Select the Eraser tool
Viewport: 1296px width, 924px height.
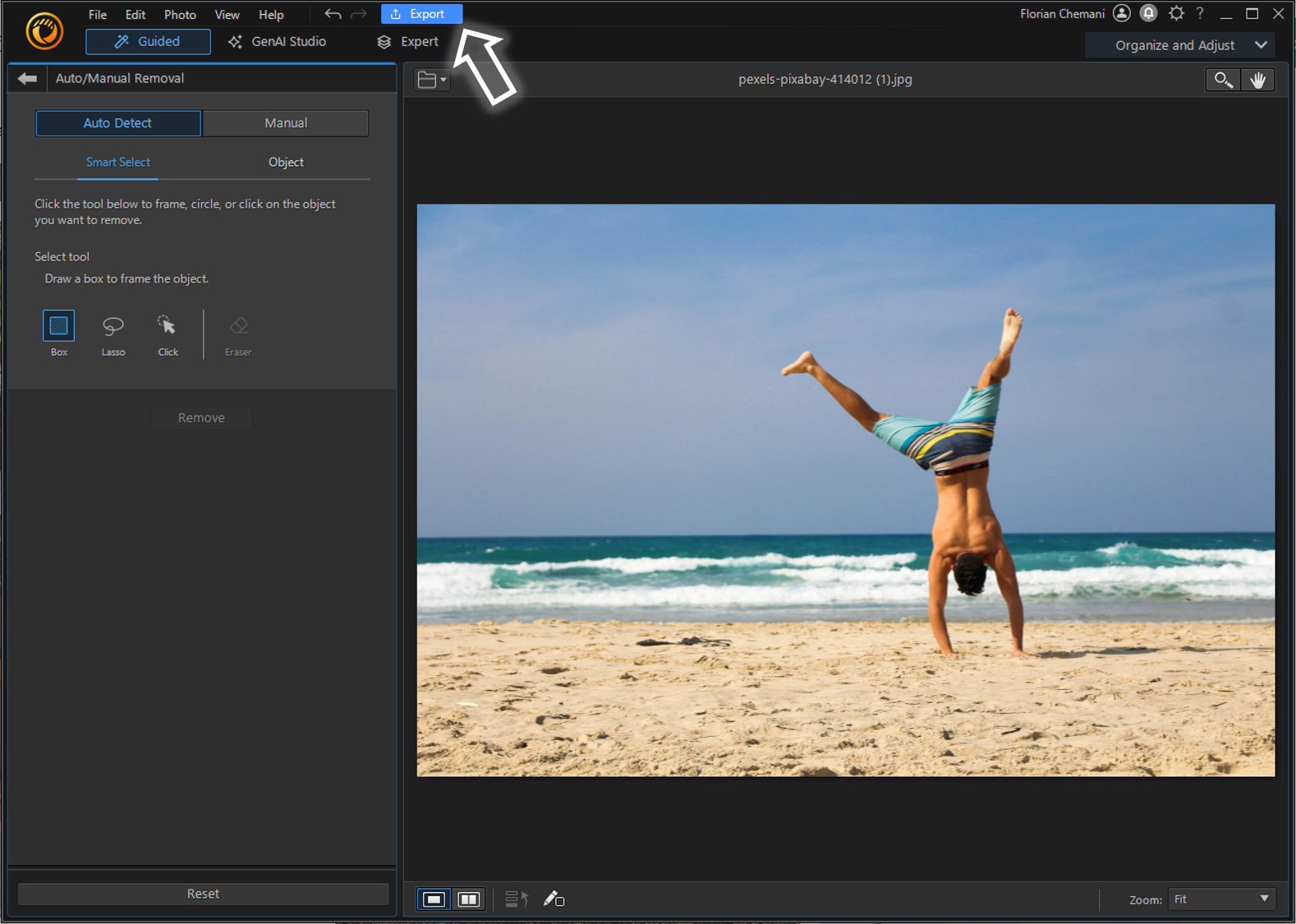238,326
